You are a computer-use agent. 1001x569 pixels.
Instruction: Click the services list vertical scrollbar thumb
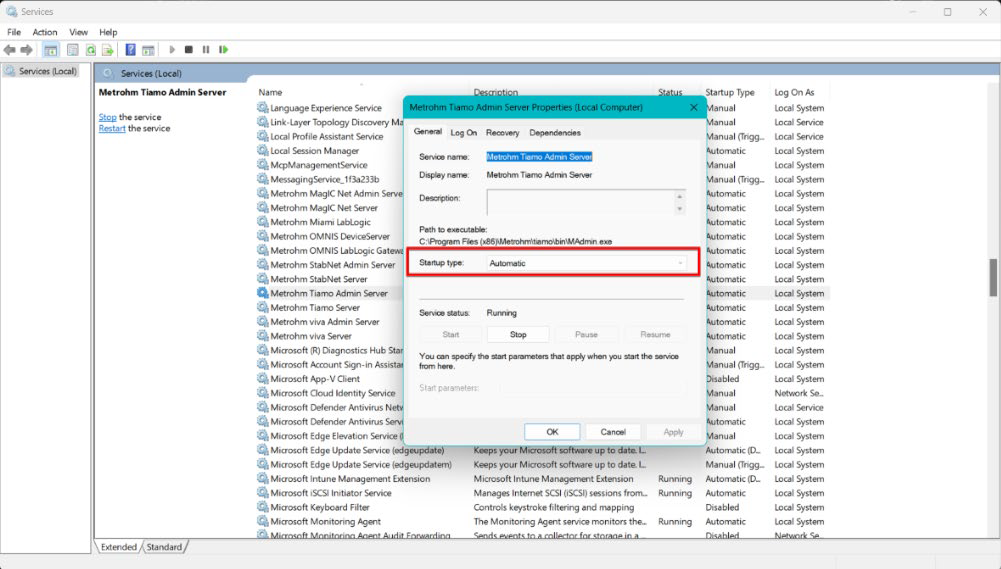tap(993, 278)
